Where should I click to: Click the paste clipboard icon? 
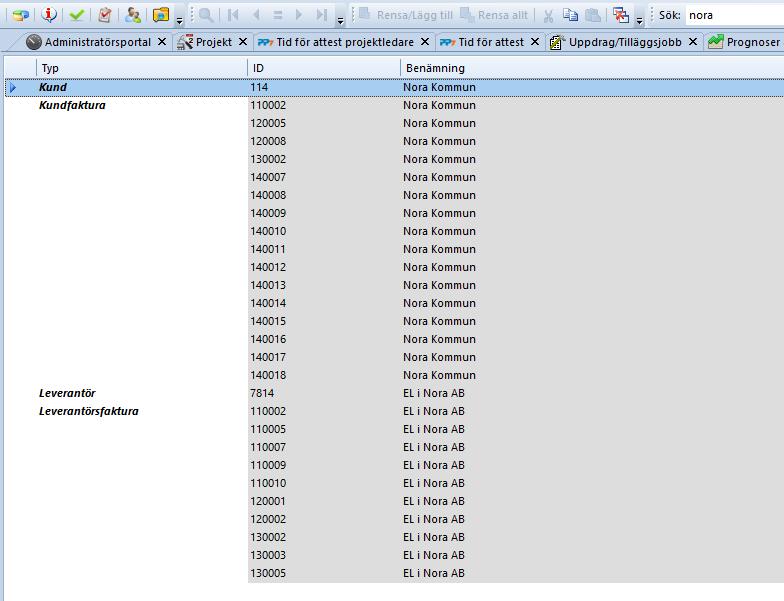pyautogui.click(x=593, y=15)
